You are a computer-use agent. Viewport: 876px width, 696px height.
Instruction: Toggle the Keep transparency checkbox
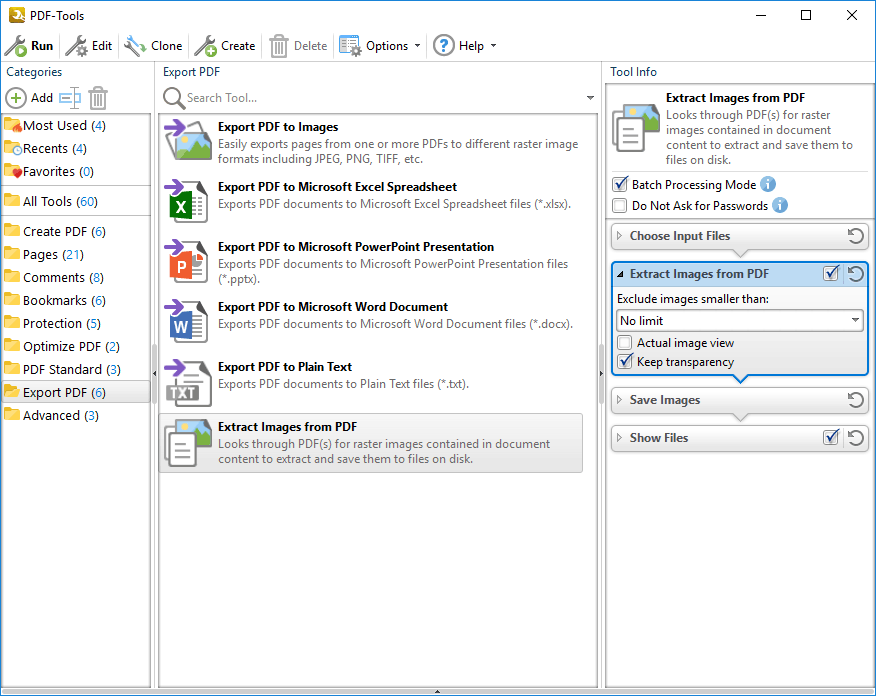[x=625, y=361]
